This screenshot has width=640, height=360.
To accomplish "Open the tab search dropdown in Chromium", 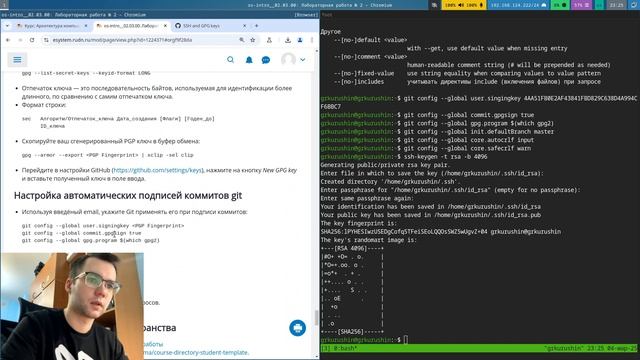I will (7, 26).
